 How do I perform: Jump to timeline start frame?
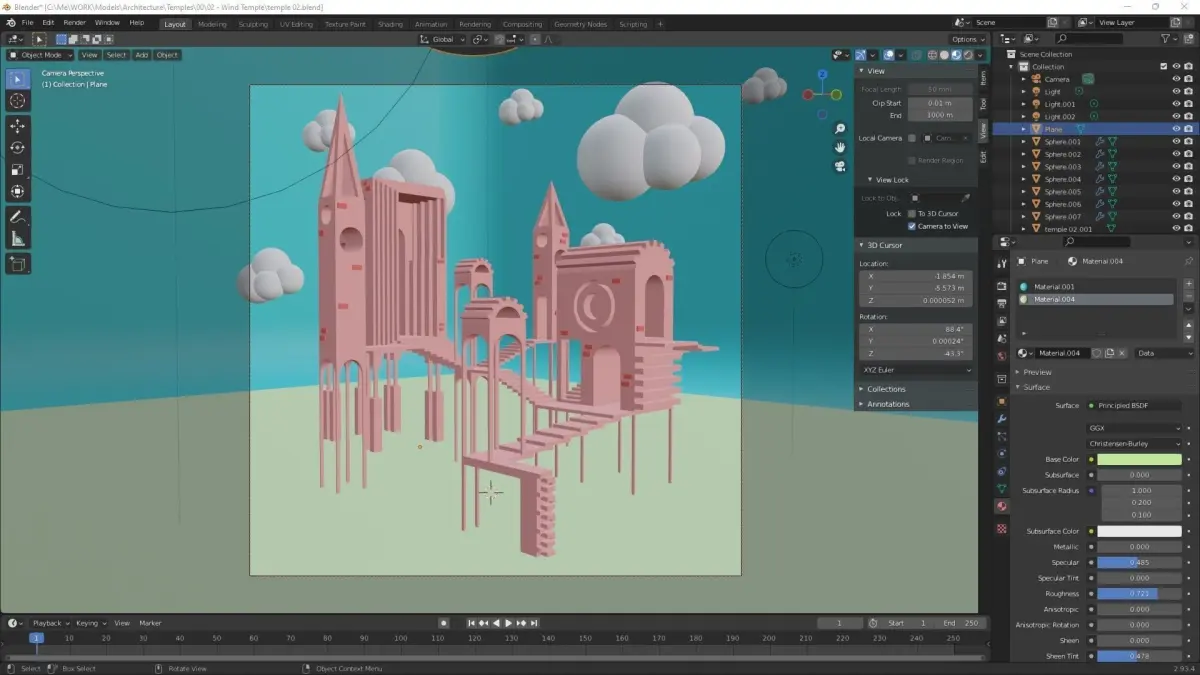[473, 623]
